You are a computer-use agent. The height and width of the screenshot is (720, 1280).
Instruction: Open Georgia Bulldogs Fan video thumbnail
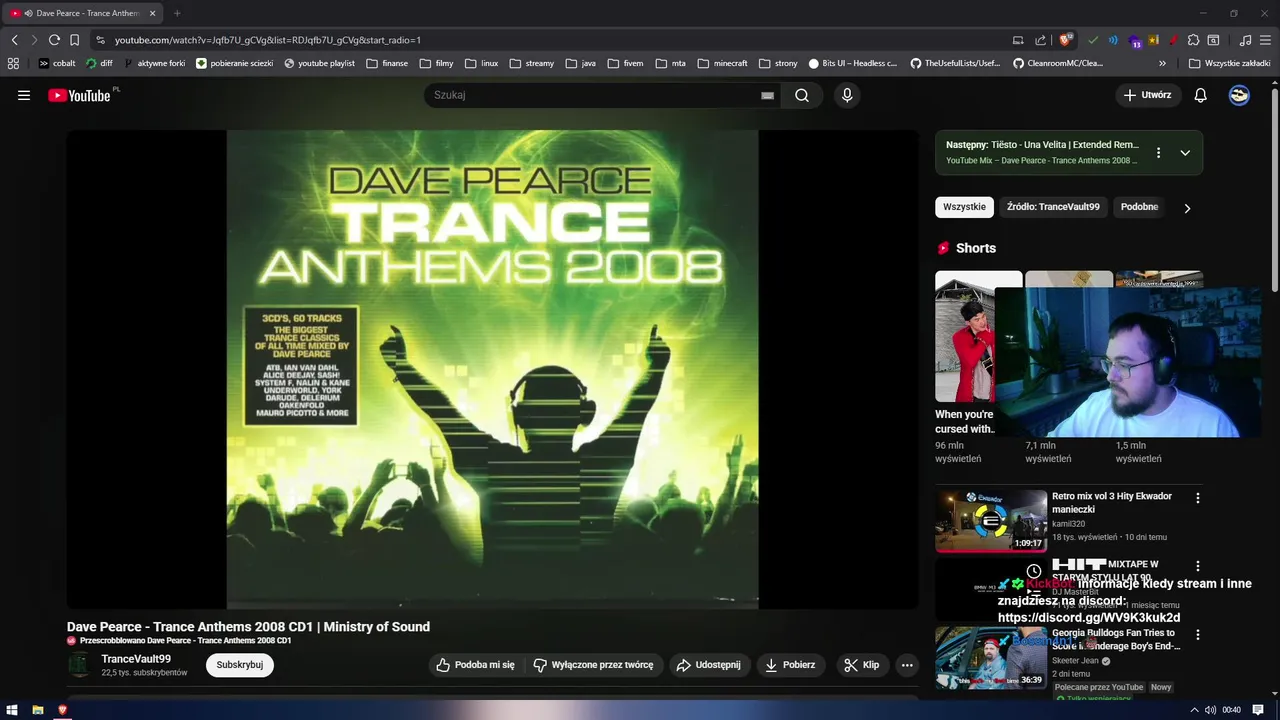coord(991,657)
